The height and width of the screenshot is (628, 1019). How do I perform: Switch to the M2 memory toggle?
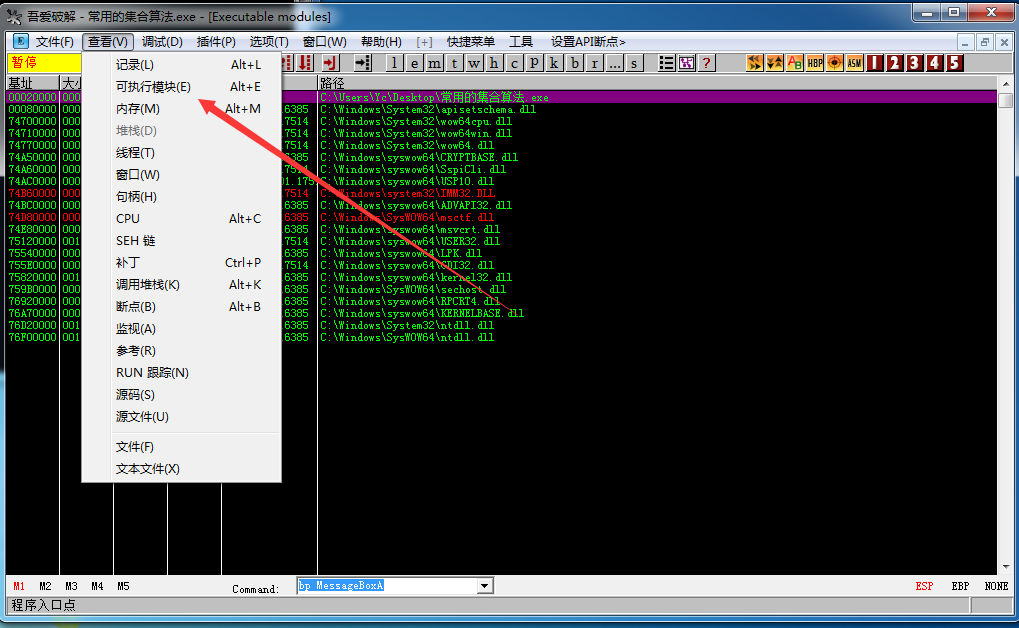coord(46,586)
